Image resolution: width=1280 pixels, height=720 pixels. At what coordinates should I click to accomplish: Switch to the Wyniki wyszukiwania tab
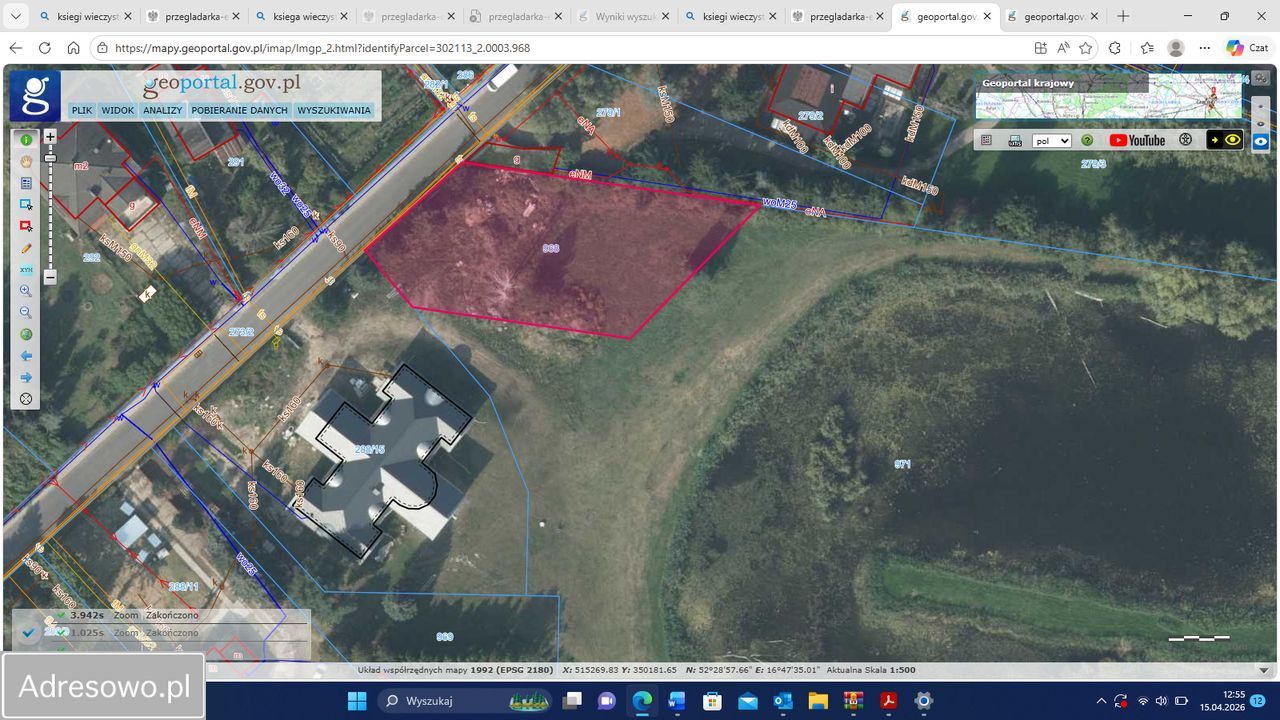[625, 17]
